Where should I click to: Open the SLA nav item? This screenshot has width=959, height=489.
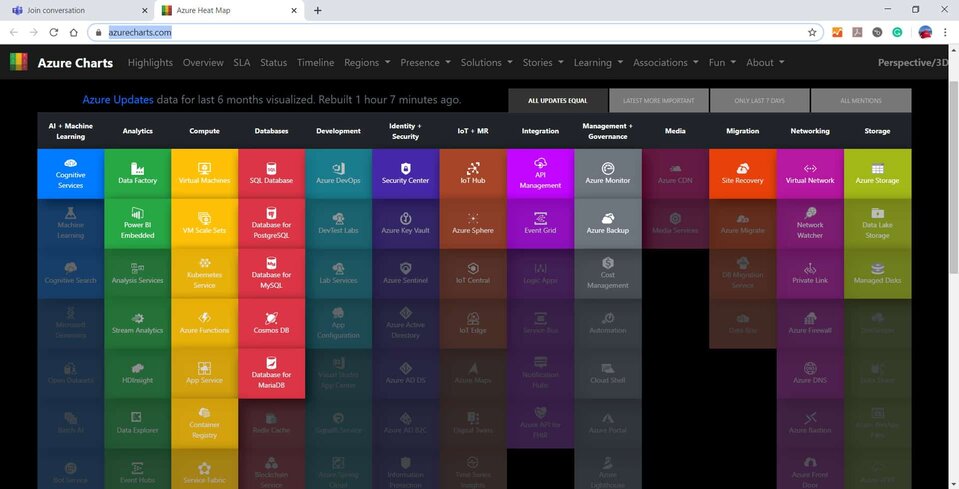tap(242, 62)
